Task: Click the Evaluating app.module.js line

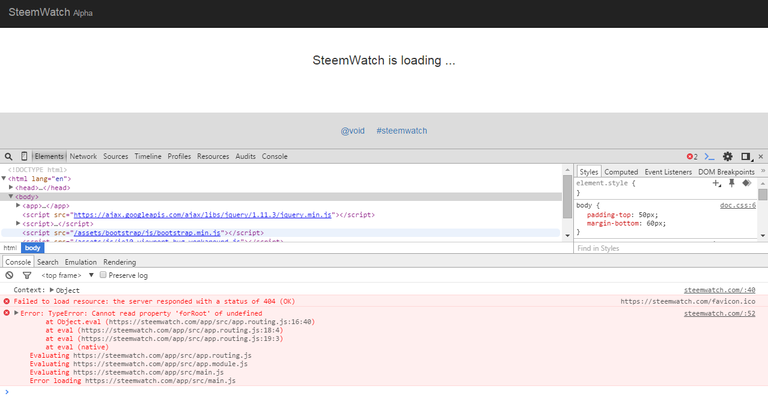Action: point(139,364)
